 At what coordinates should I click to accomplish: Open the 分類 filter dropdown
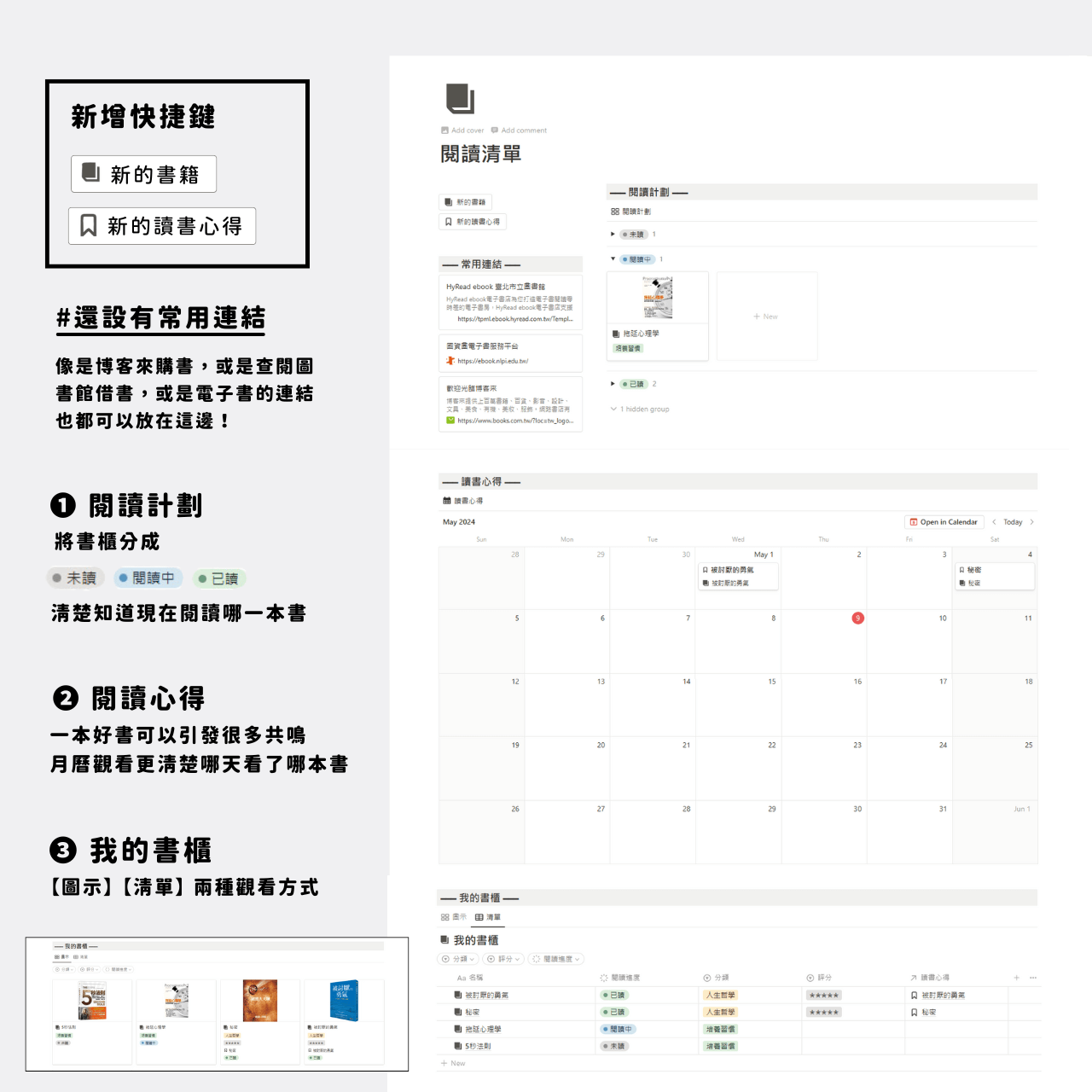point(458,959)
